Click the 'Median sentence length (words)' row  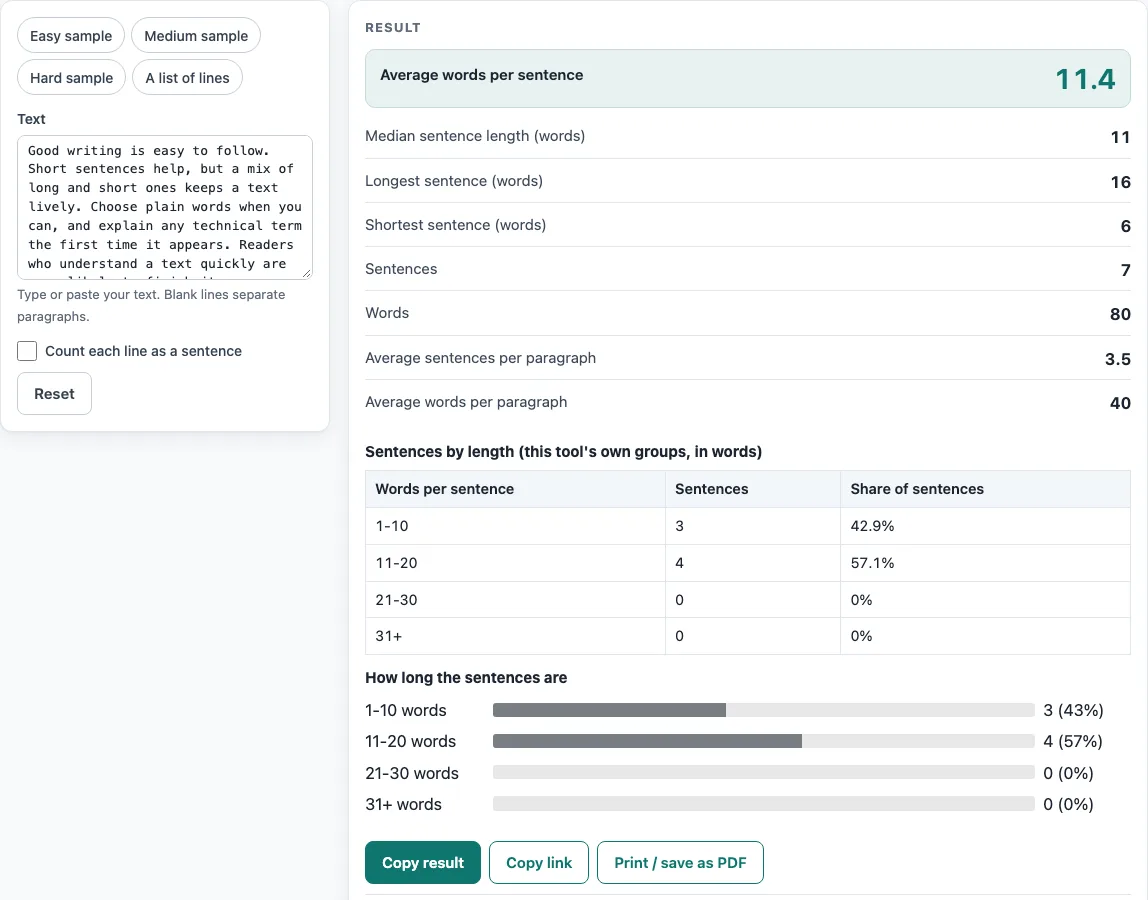point(748,136)
